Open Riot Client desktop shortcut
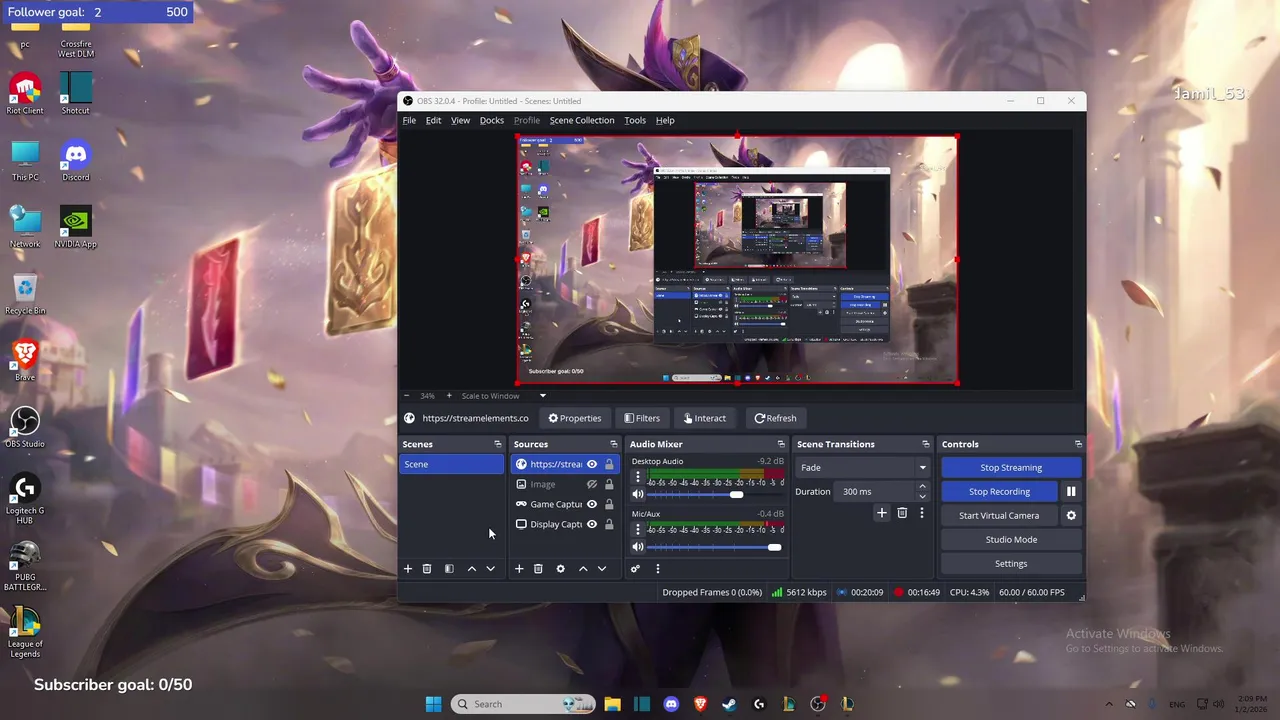The image size is (1280, 720). [25, 94]
